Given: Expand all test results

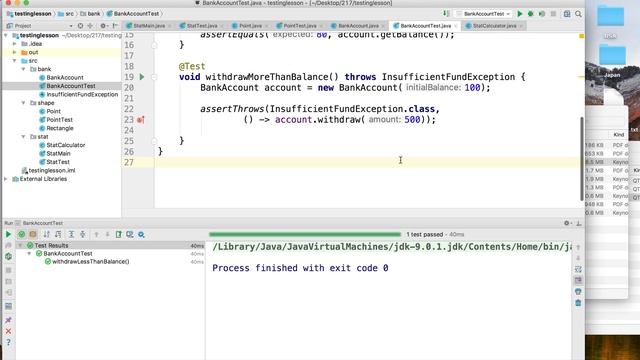Looking at the screenshot, I should 71,234.
